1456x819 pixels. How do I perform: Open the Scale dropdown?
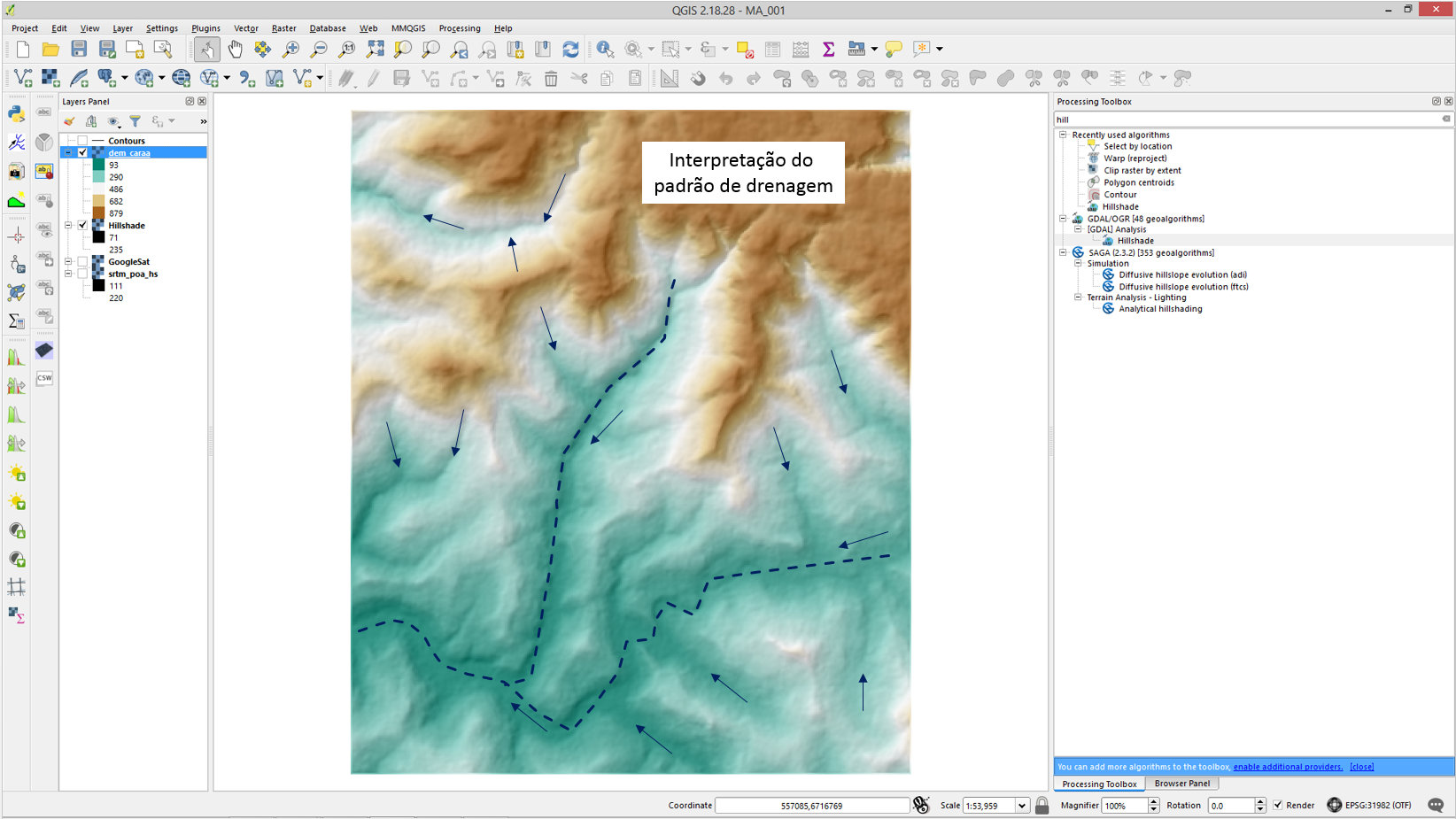pyautogui.click(x=1021, y=806)
